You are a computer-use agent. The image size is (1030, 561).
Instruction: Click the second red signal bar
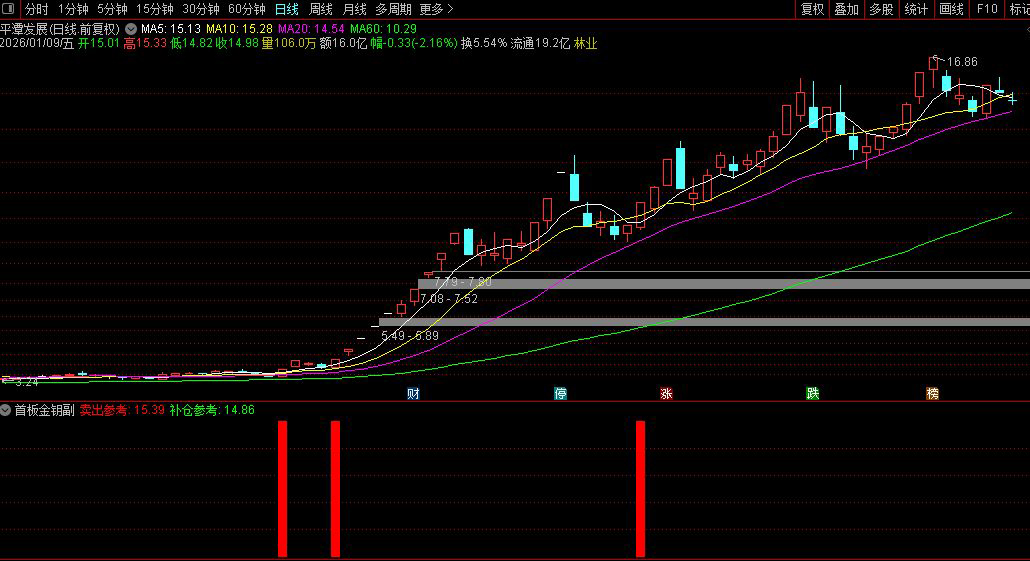tap(335, 489)
